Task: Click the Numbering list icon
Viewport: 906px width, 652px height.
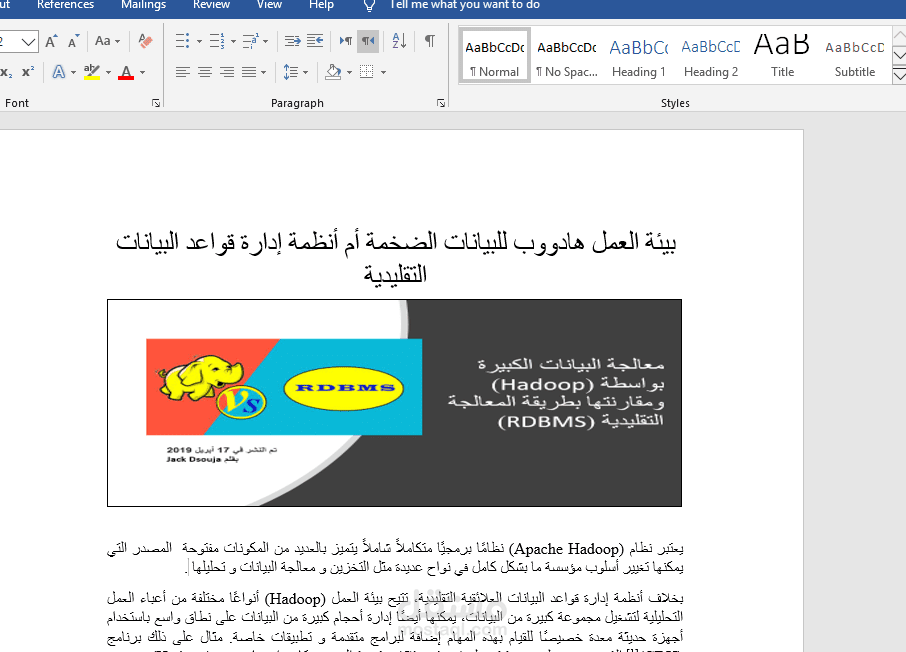Action: 217,41
